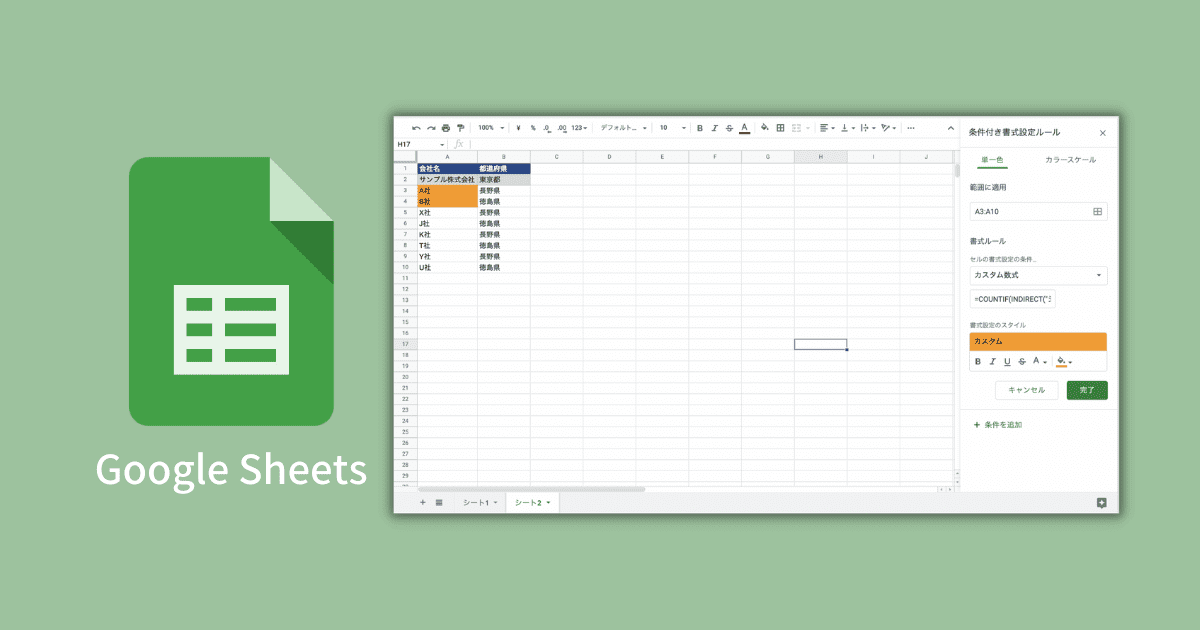Open the name box dropdown arrow
The width and height of the screenshot is (1200, 630).
(442, 144)
